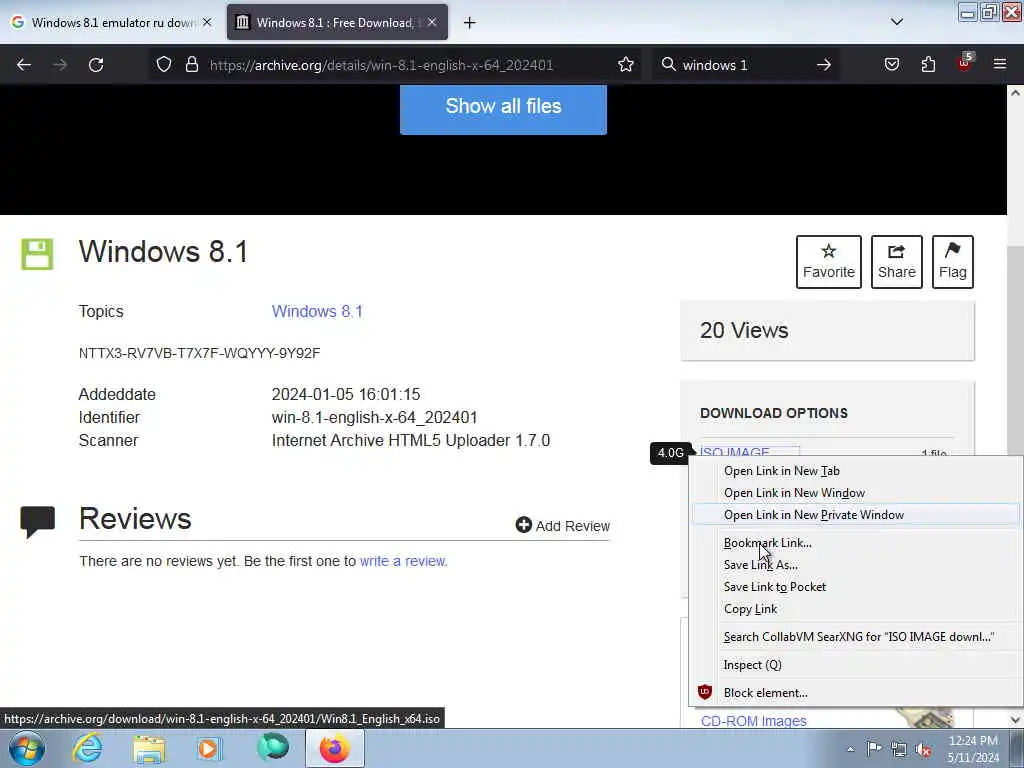Open the Pocket save icon
This screenshot has height=768, width=1024.
coord(892,65)
